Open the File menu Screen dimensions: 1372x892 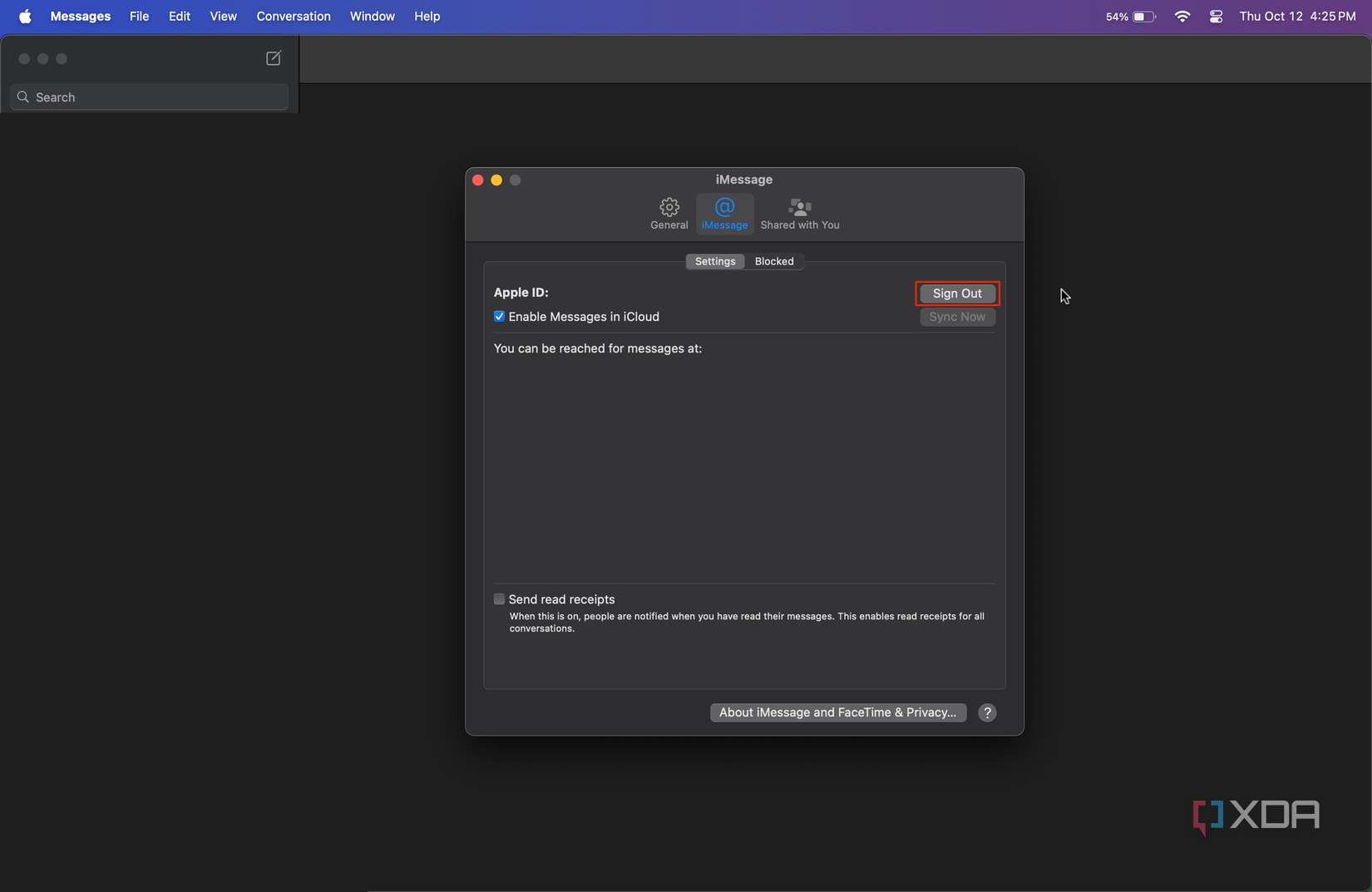140,17
